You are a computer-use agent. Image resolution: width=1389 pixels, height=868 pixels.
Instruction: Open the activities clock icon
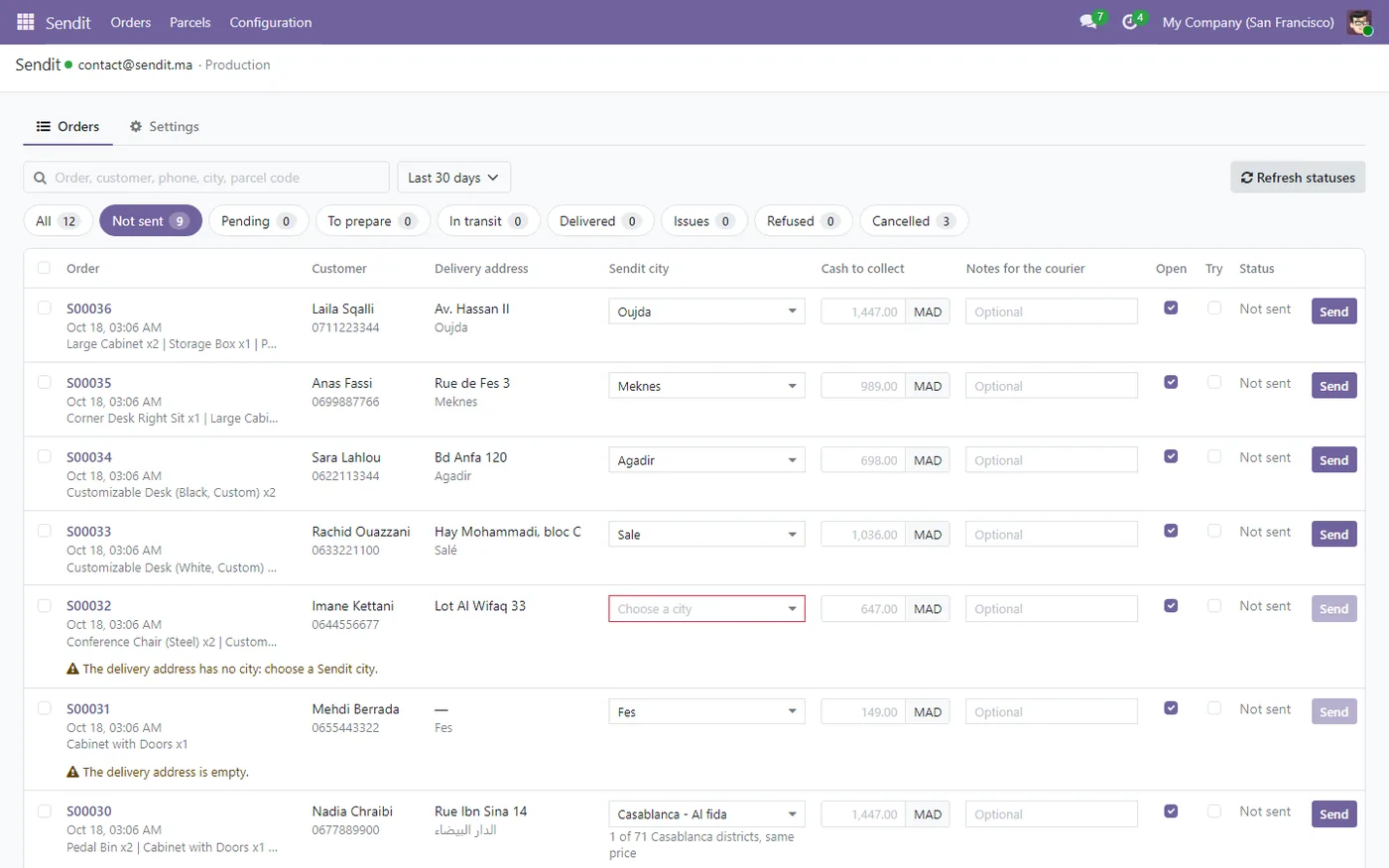(x=1130, y=22)
